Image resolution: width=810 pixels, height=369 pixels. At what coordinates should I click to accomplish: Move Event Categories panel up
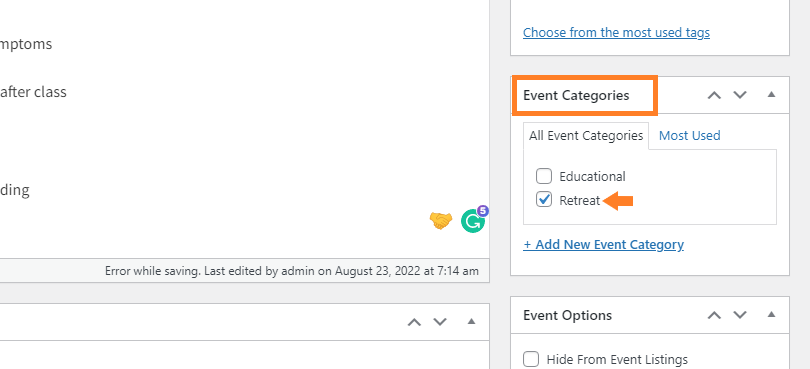[714, 95]
